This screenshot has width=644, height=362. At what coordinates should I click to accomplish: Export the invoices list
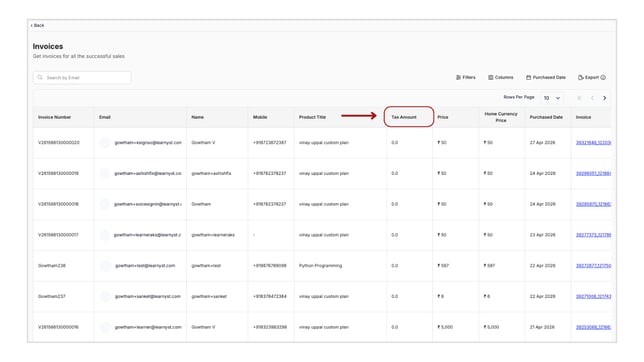(589, 77)
